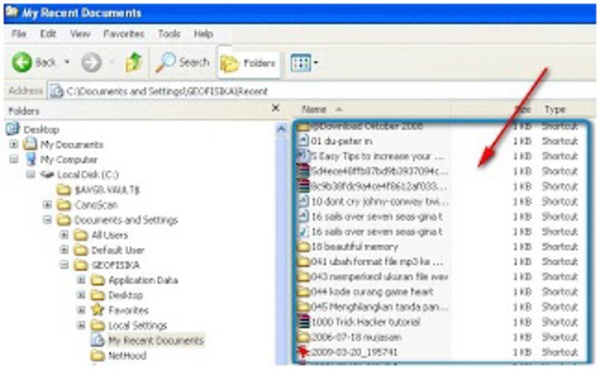Collapse the Local Disk (C:) node

click(x=31, y=175)
